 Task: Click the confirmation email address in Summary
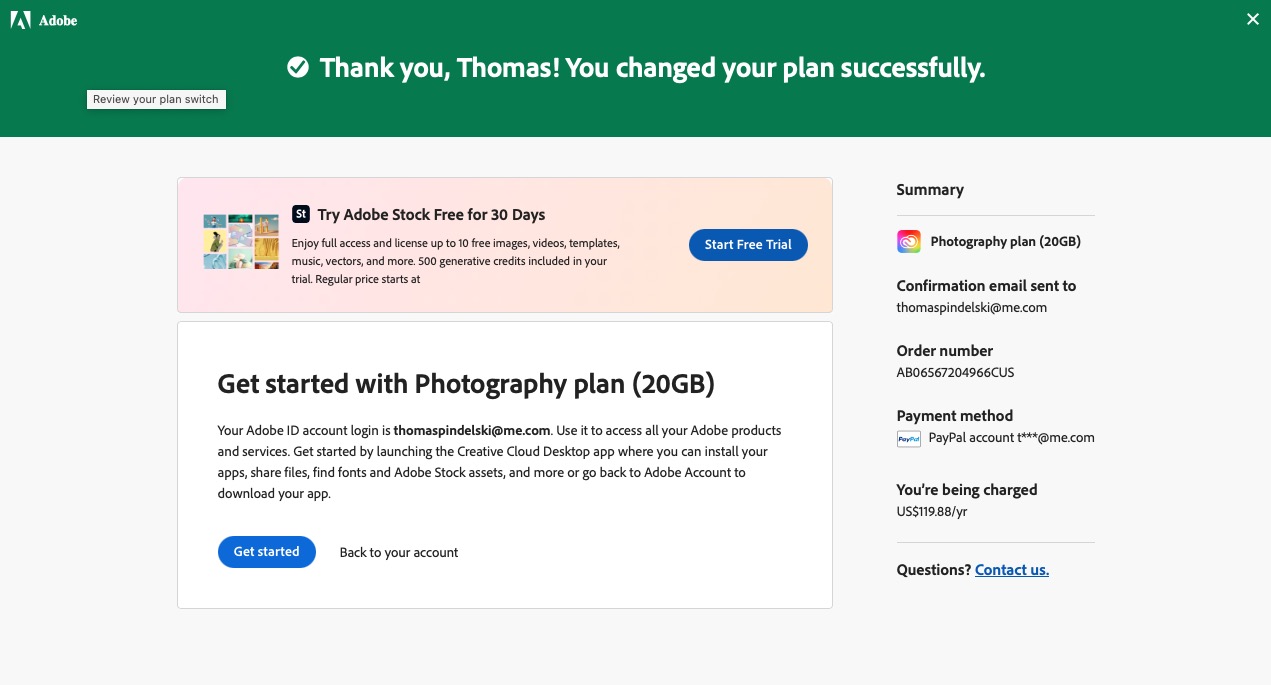971,308
